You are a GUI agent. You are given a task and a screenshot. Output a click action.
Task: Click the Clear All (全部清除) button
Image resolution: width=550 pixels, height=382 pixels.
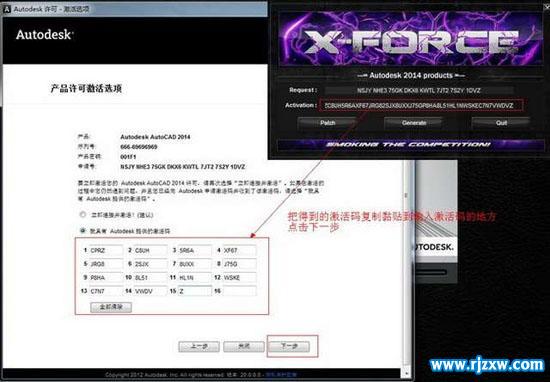point(111,307)
